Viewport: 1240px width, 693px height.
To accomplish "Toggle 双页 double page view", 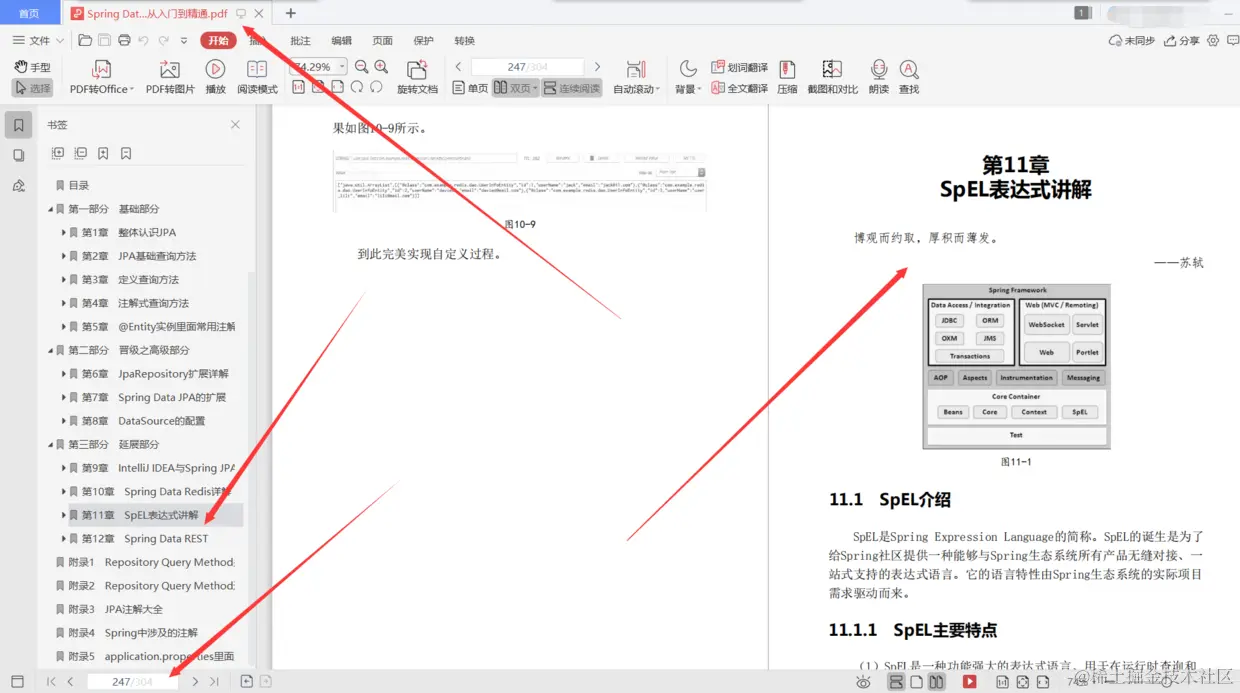I will click(x=515, y=88).
